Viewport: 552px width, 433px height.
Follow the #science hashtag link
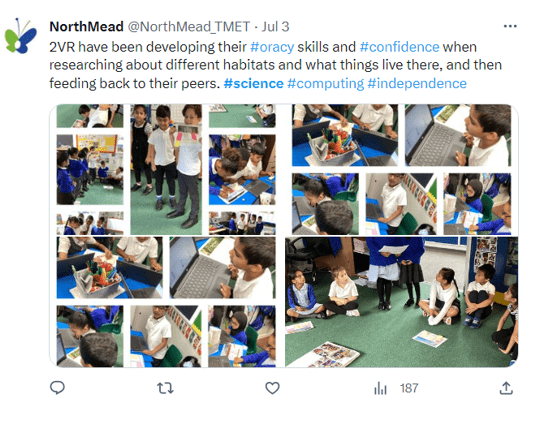pyautogui.click(x=253, y=83)
